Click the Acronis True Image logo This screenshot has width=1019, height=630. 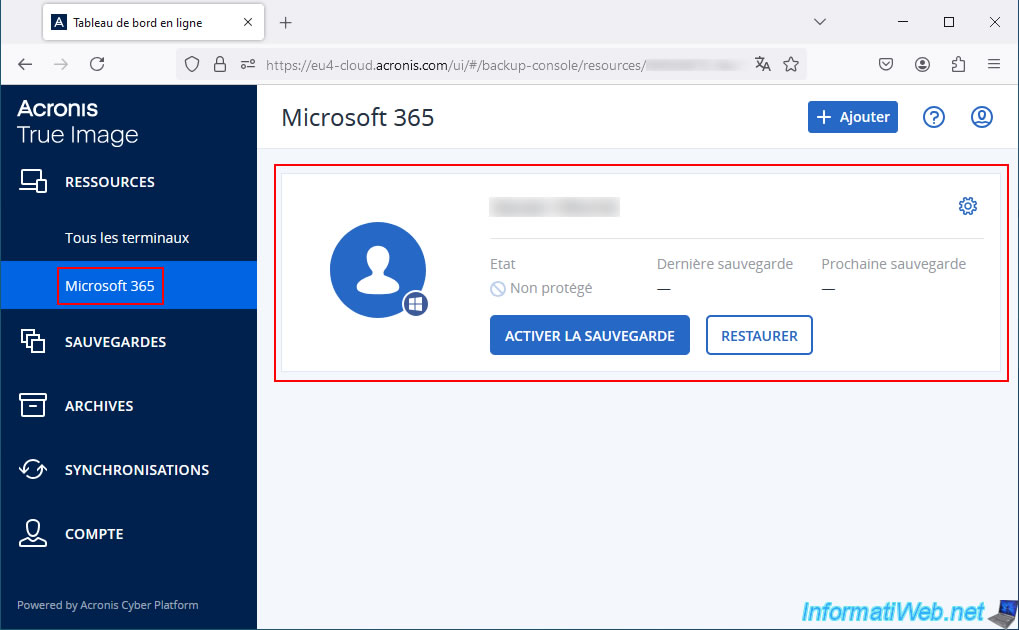pos(77,122)
